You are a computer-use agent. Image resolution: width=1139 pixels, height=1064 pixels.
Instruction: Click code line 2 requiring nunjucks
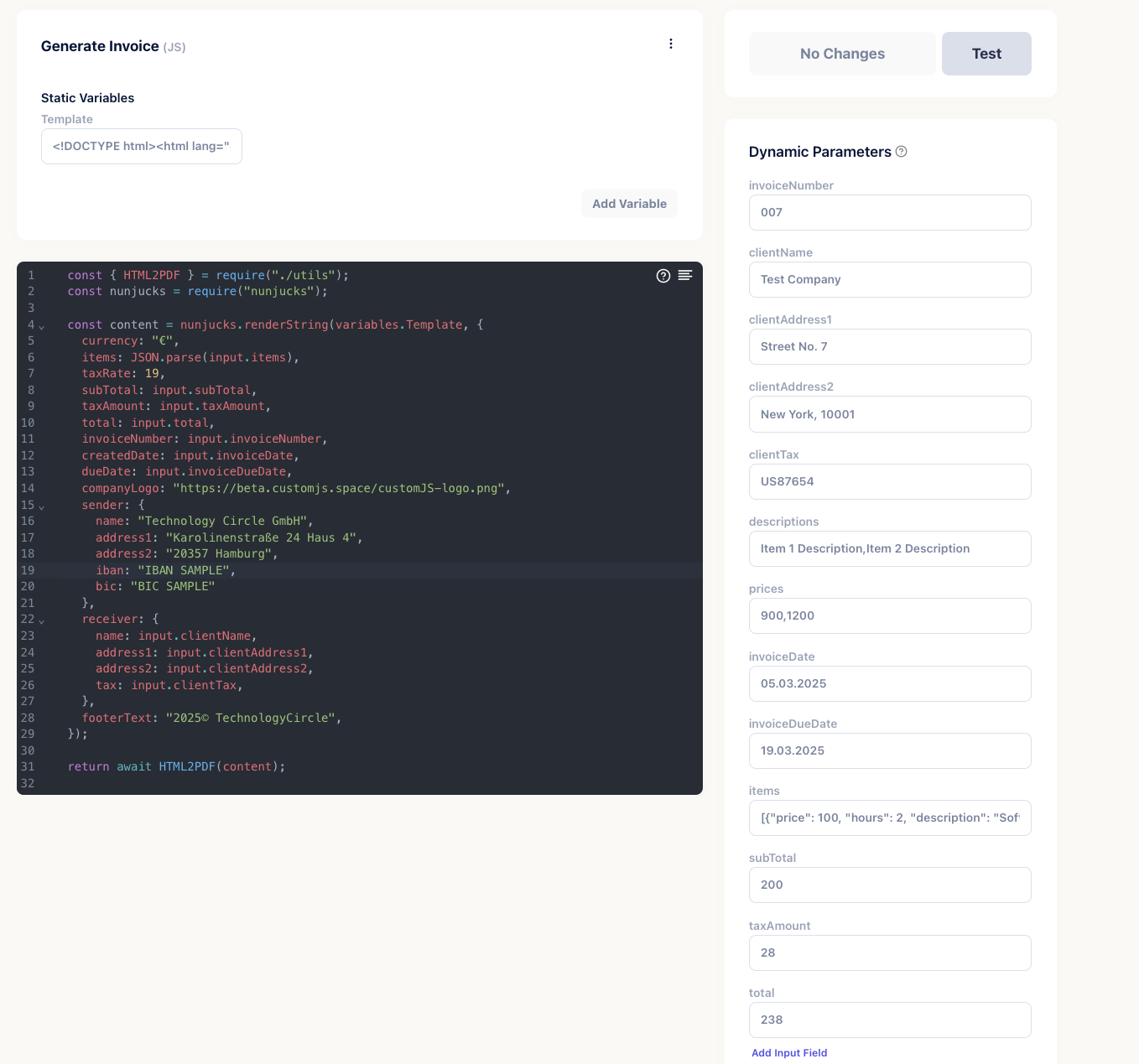pos(198,291)
